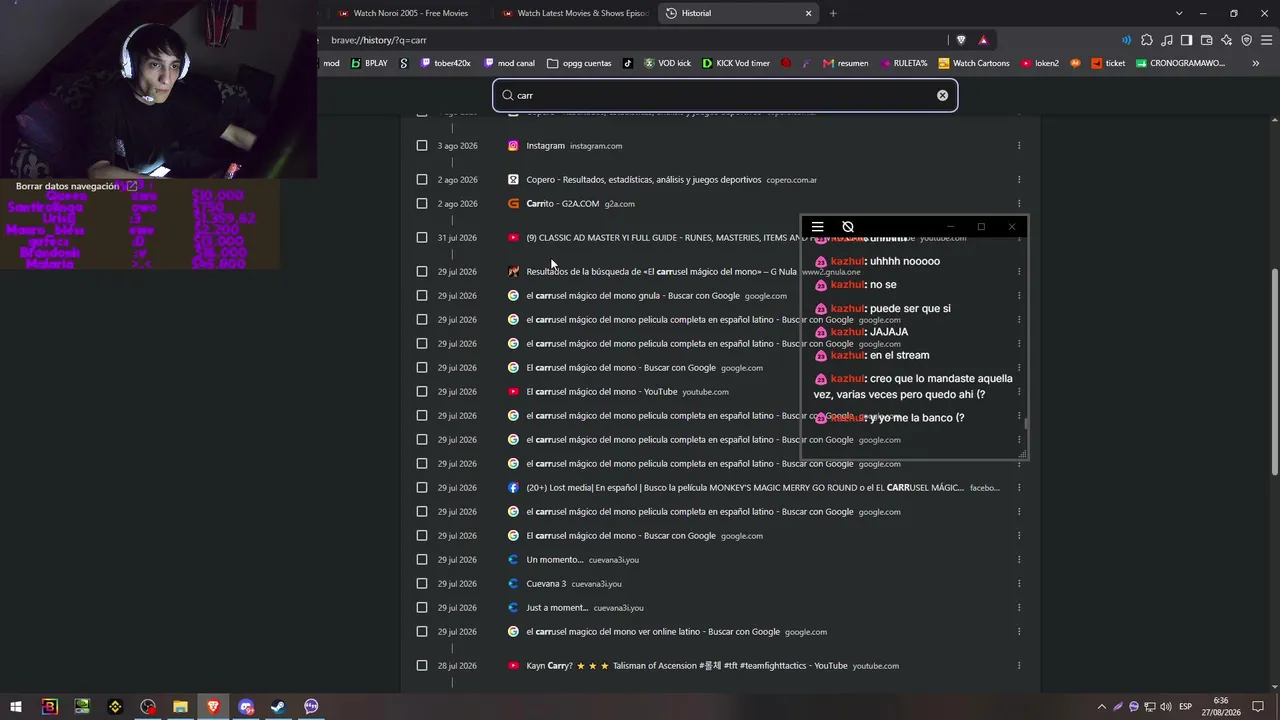The width and height of the screenshot is (1280, 720).
Task: Switch to the Watch Latest Movies & Shows tab
Action: [x=576, y=13]
